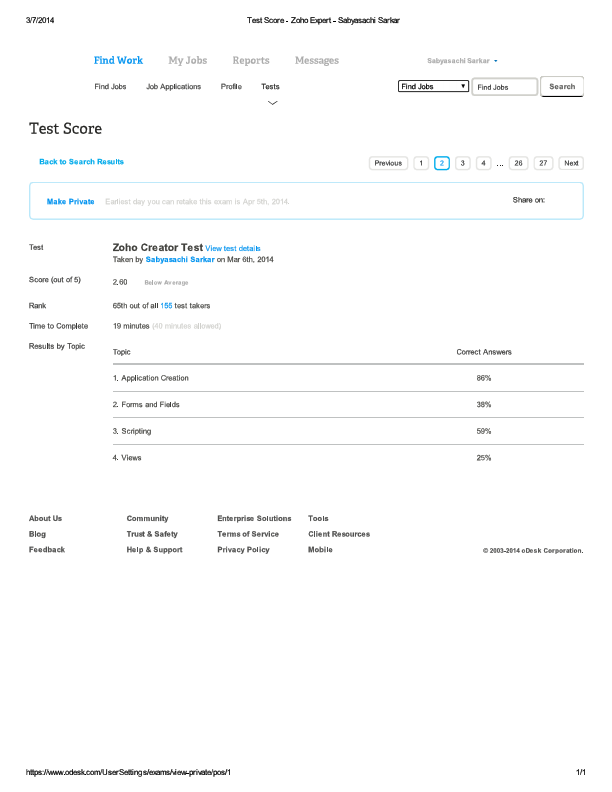This screenshot has height=792, width=612.
Task: Open the About Us footer link
Action: tap(45, 518)
